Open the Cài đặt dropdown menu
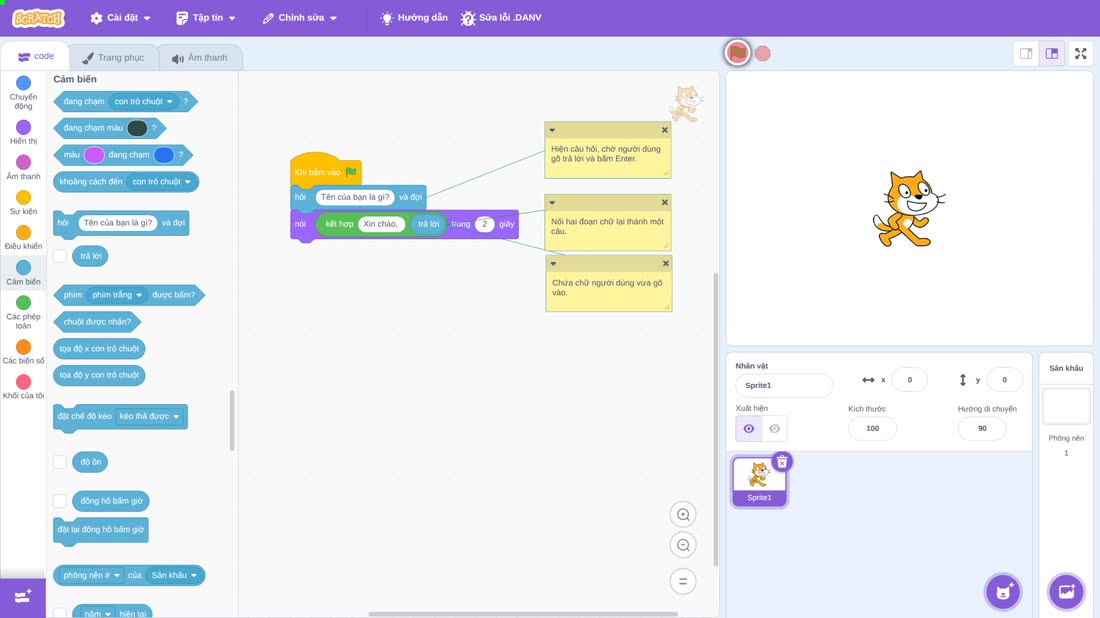This screenshot has width=1100, height=618. tap(121, 18)
